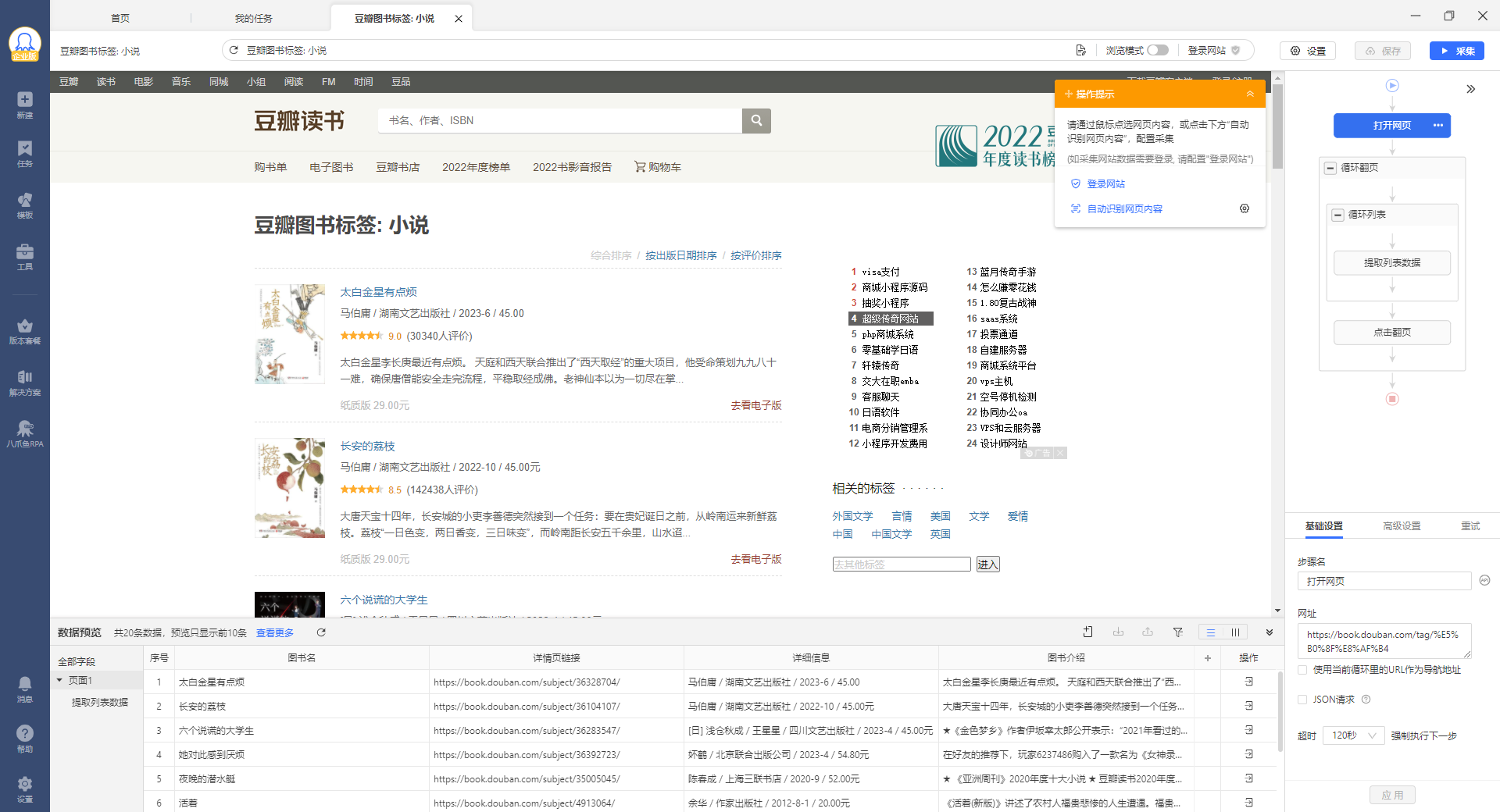Open the 高级设置 tab
This screenshot has height=812, width=1500.
[1402, 526]
